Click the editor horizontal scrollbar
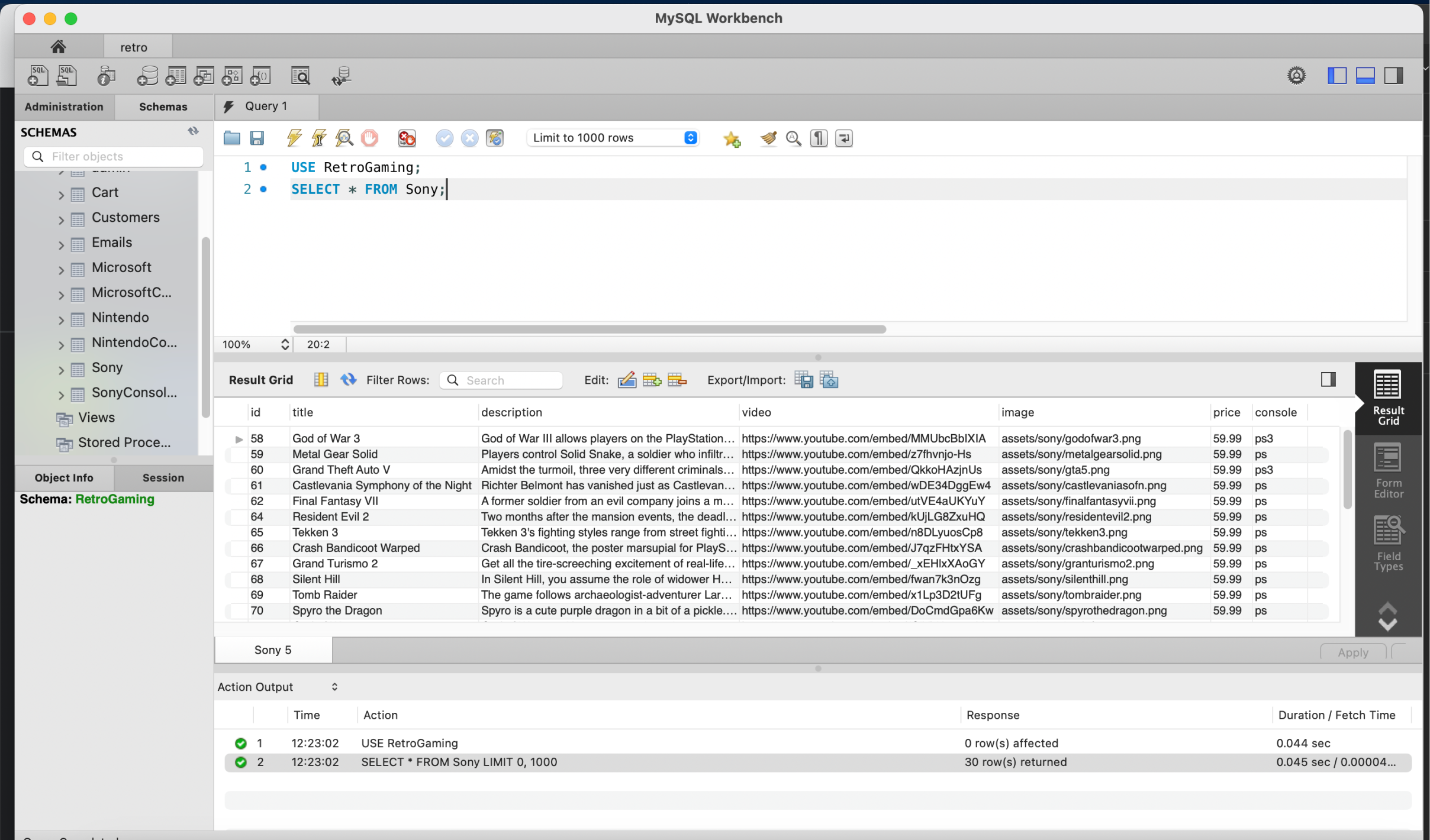 (590, 329)
